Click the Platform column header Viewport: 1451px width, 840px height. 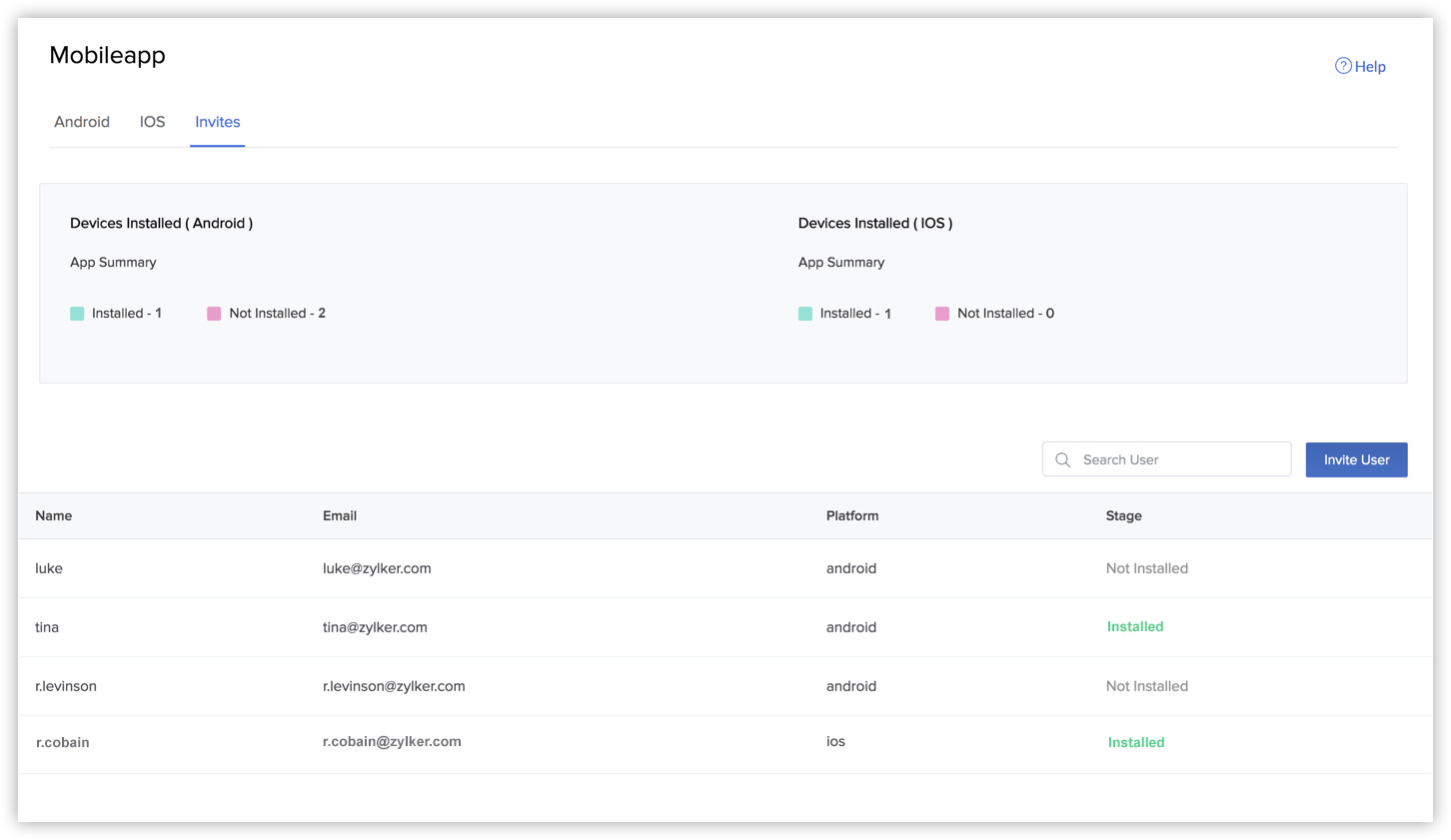(x=852, y=516)
